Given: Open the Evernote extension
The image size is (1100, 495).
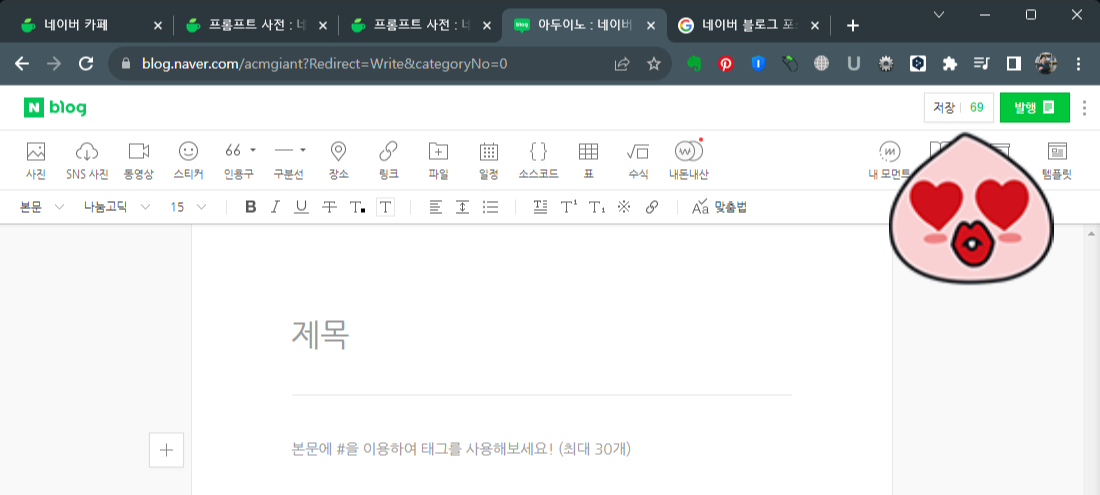Looking at the screenshot, I should (x=694, y=64).
